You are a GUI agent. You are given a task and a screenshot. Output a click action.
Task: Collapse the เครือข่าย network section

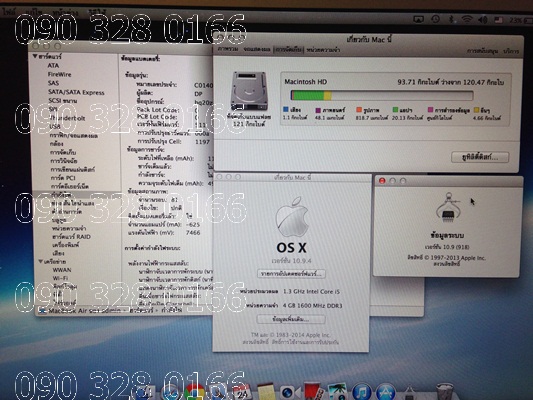coord(41,261)
